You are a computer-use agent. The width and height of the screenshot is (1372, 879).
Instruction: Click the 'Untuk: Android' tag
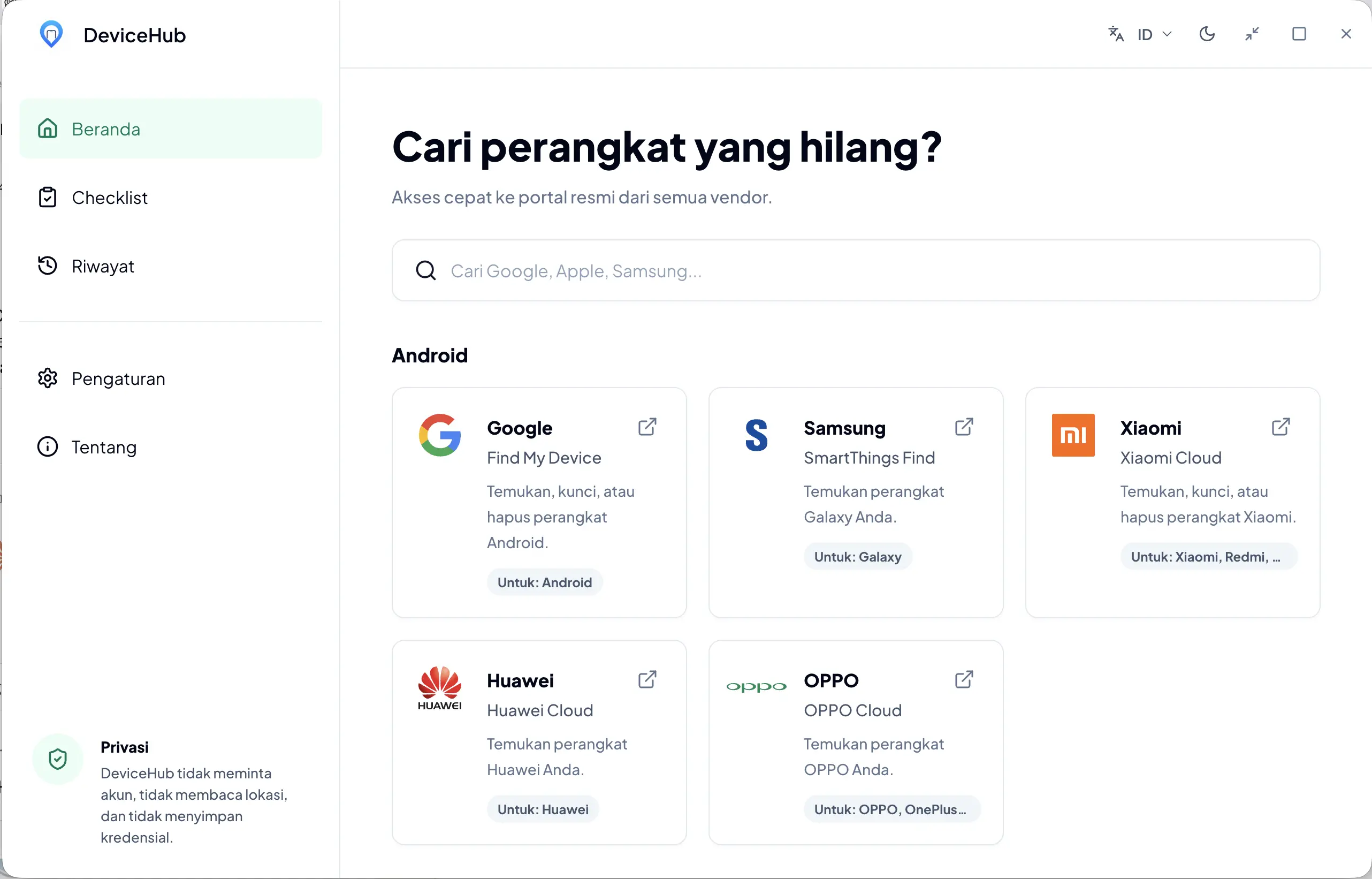[x=545, y=582]
